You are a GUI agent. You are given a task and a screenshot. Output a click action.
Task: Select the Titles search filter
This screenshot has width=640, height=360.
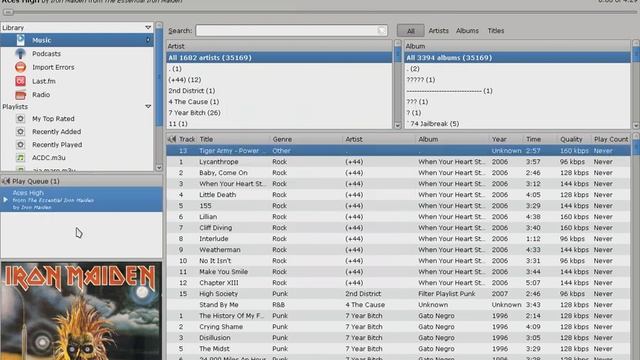pos(496,31)
